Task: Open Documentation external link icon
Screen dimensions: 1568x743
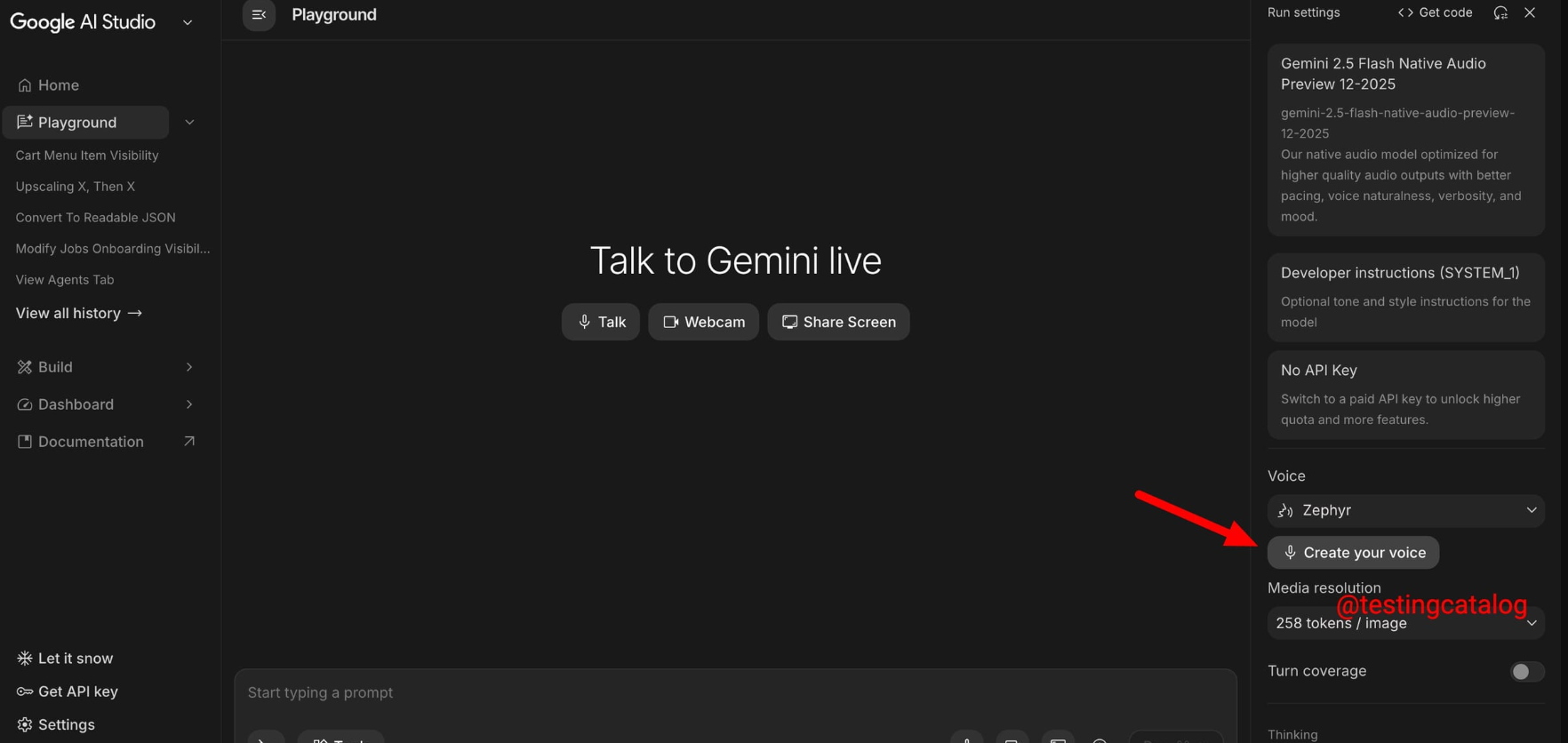Action: (x=189, y=442)
